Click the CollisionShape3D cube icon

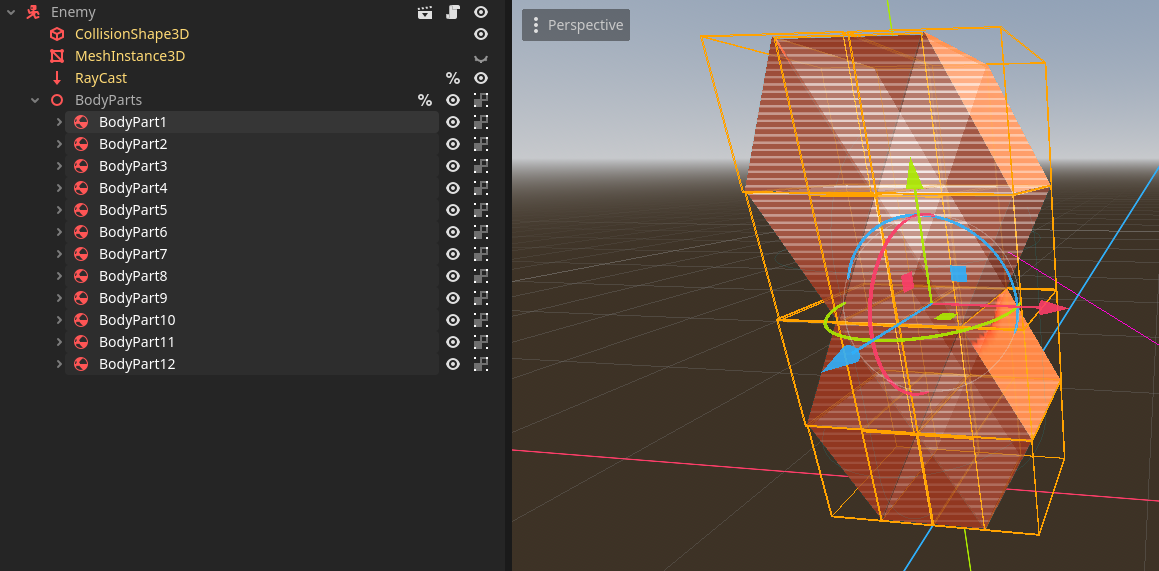(x=57, y=34)
